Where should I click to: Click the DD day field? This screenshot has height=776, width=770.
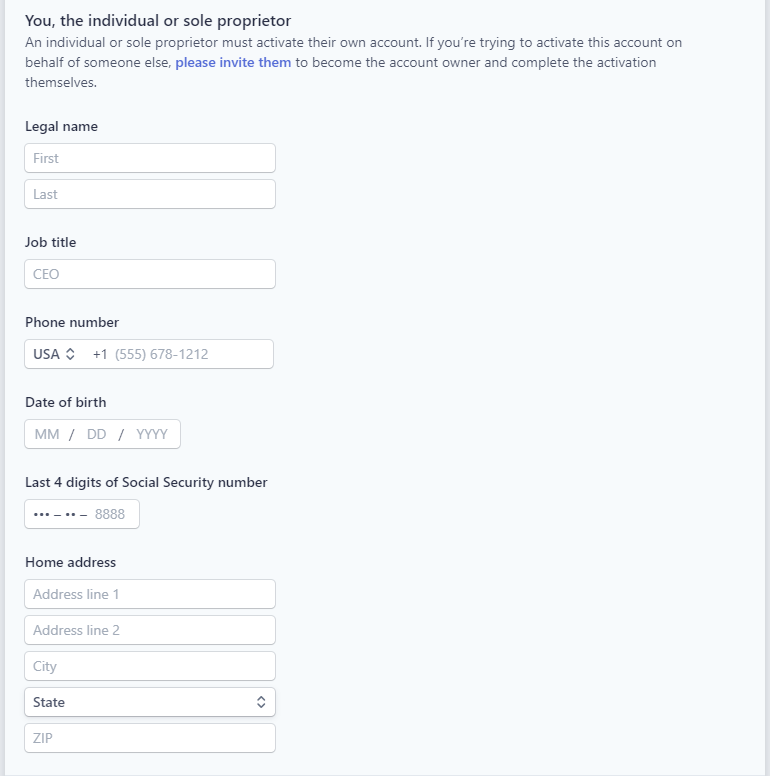(x=97, y=434)
